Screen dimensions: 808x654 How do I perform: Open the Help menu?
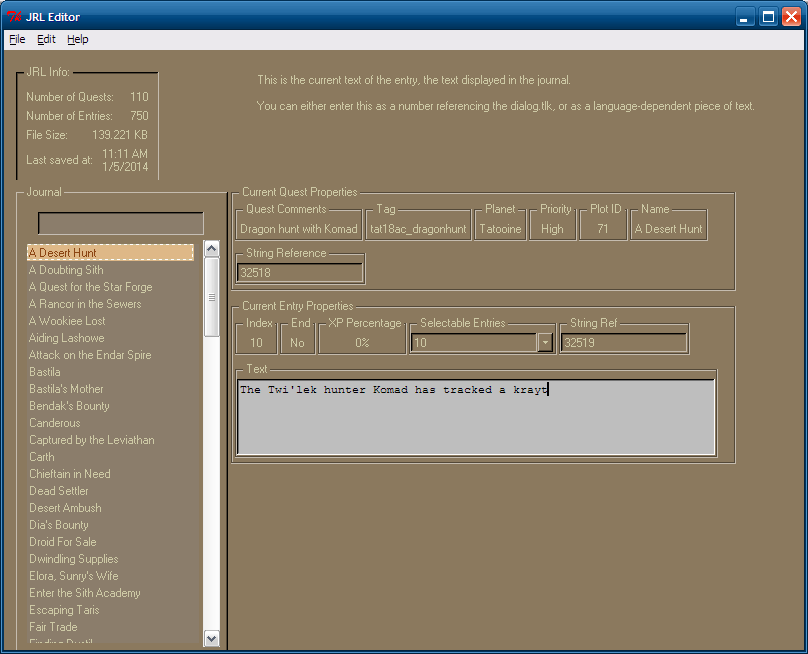coord(78,39)
